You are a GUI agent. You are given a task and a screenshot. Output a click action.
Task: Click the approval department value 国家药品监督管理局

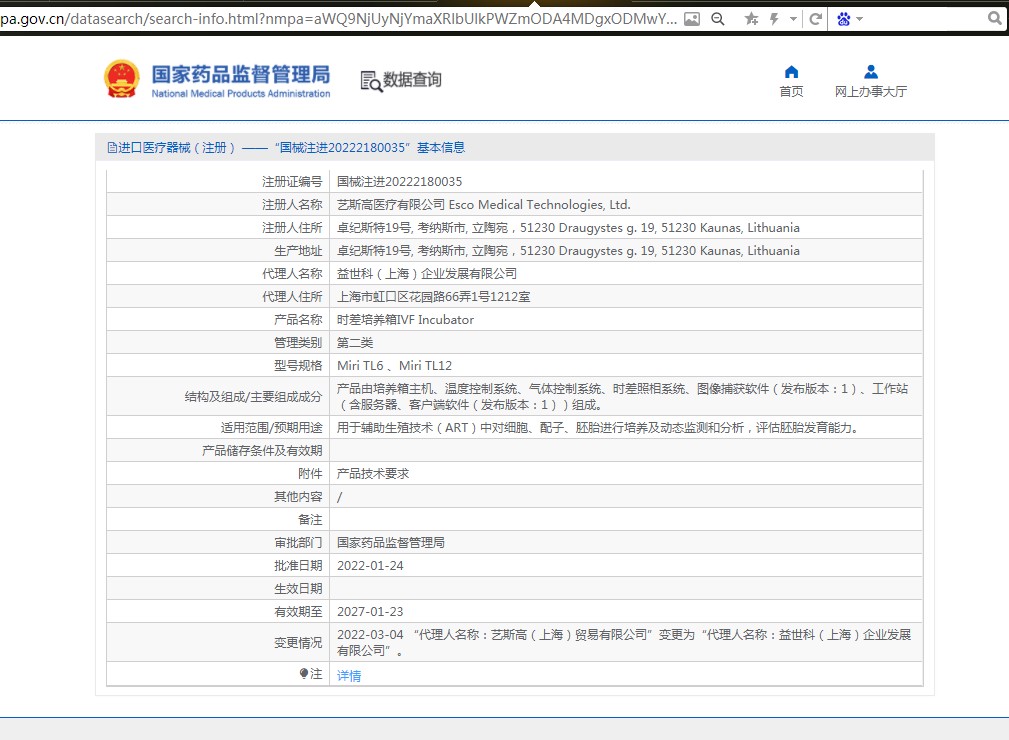pyautogui.click(x=391, y=542)
